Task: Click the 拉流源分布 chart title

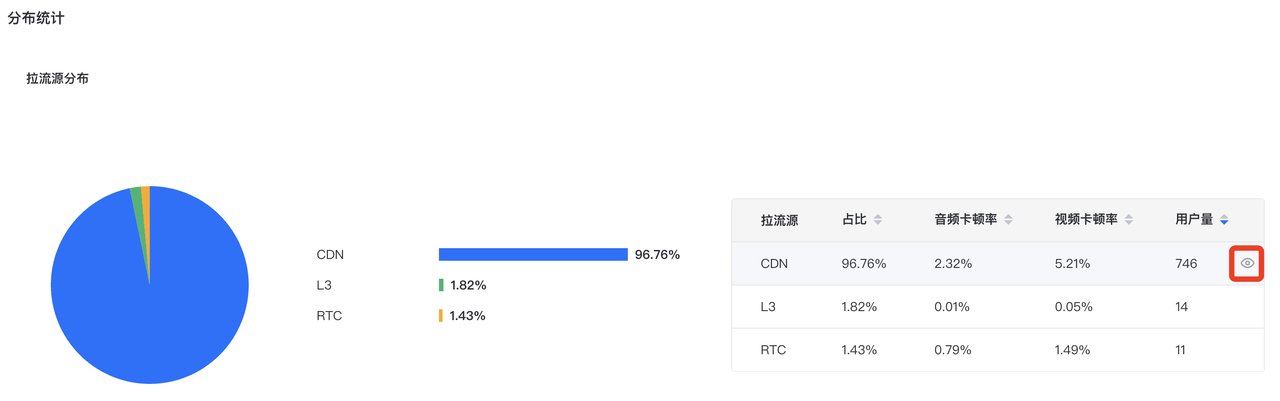Action: click(x=57, y=78)
